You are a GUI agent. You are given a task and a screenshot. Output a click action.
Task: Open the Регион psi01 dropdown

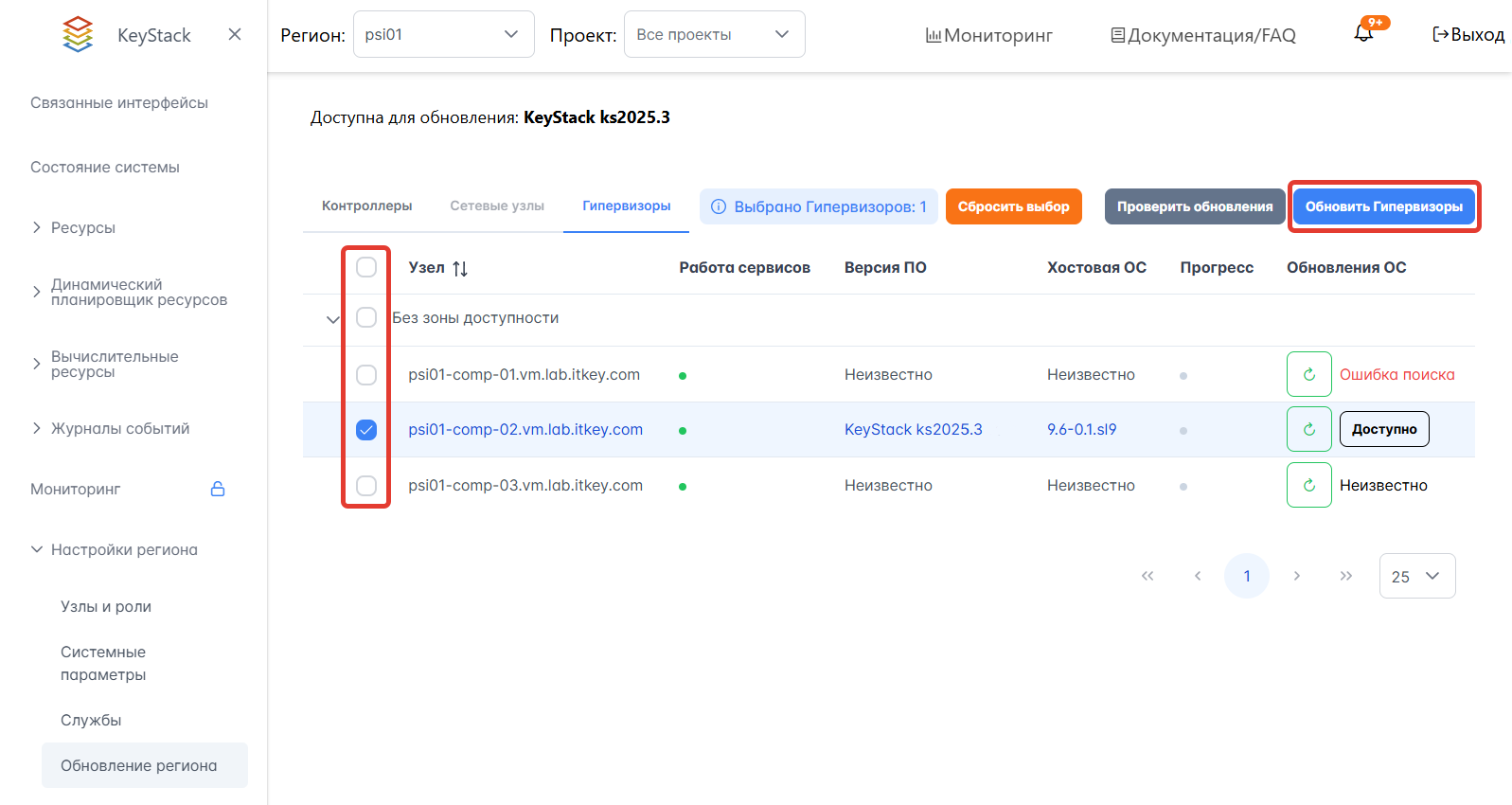tap(443, 34)
